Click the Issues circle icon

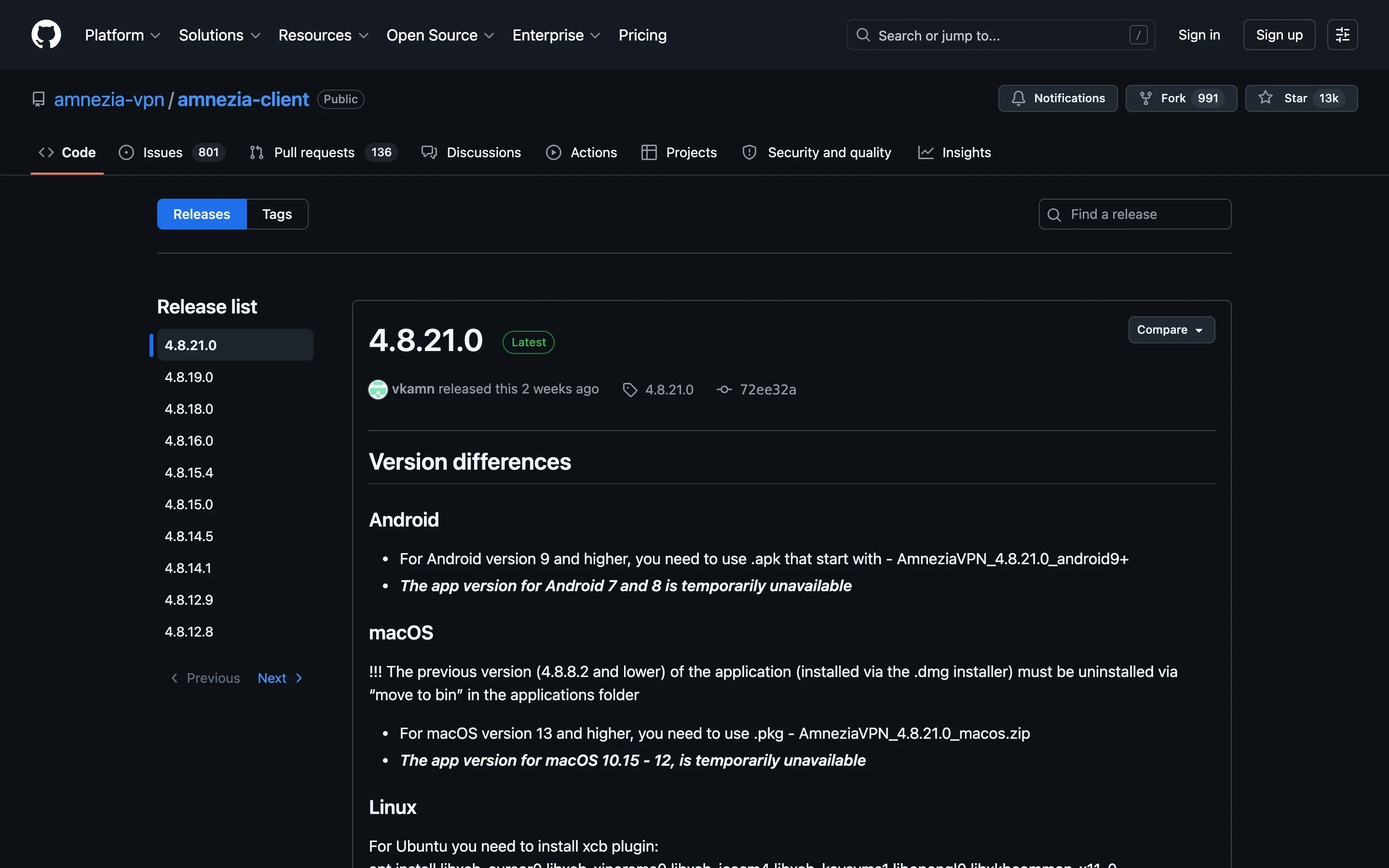point(126,152)
